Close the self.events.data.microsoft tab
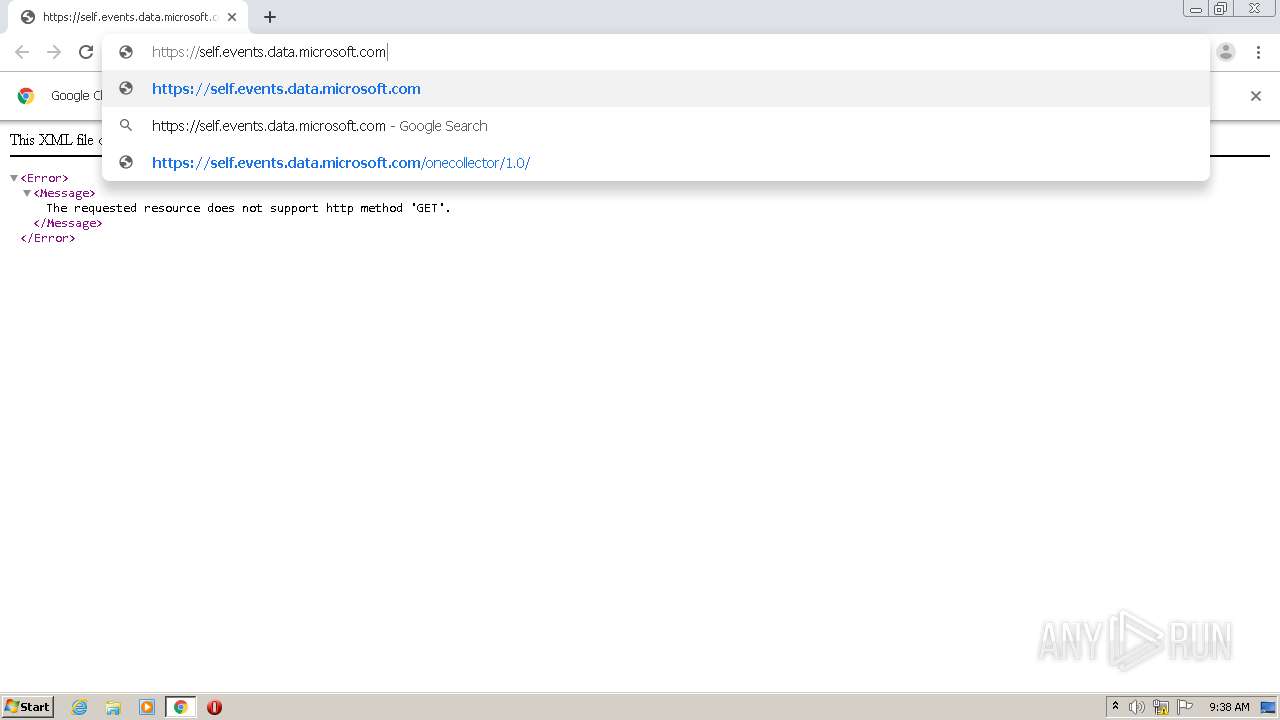The width and height of the screenshot is (1280, 720). [x=232, y=17]
